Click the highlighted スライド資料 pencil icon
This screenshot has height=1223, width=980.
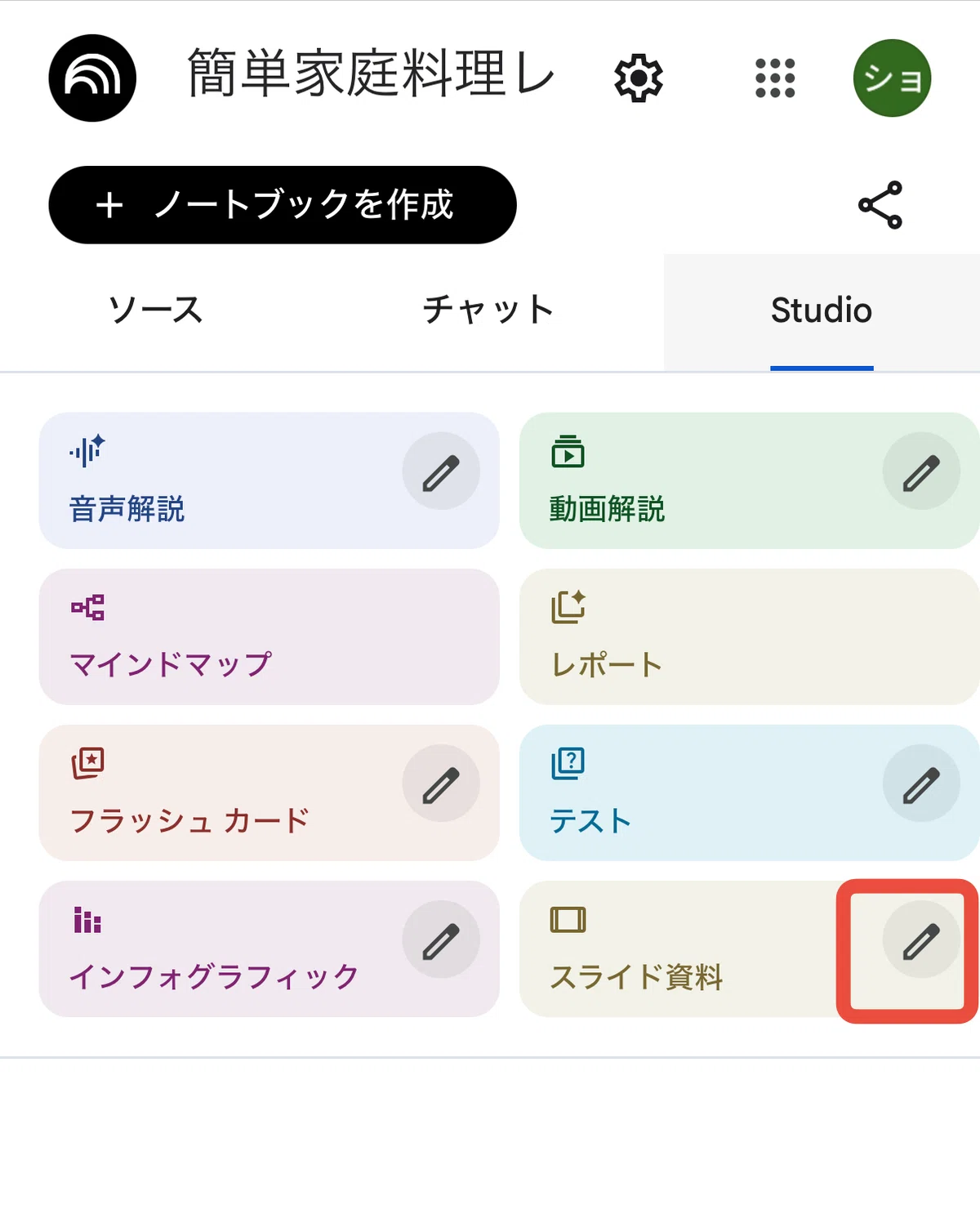tap(921, 940)
